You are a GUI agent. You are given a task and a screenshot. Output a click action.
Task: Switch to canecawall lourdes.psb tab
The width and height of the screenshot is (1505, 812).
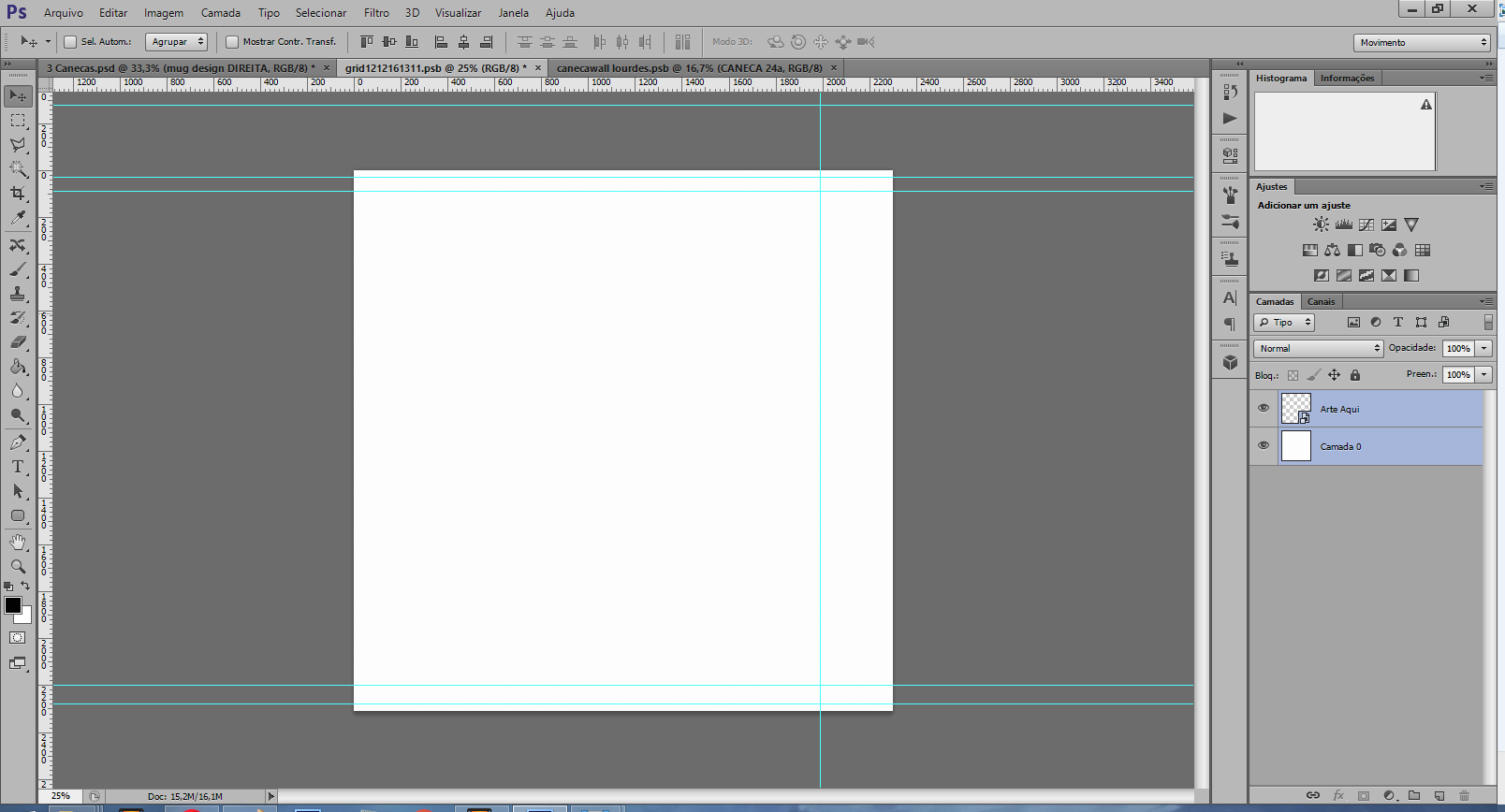[x=690, y=68]
